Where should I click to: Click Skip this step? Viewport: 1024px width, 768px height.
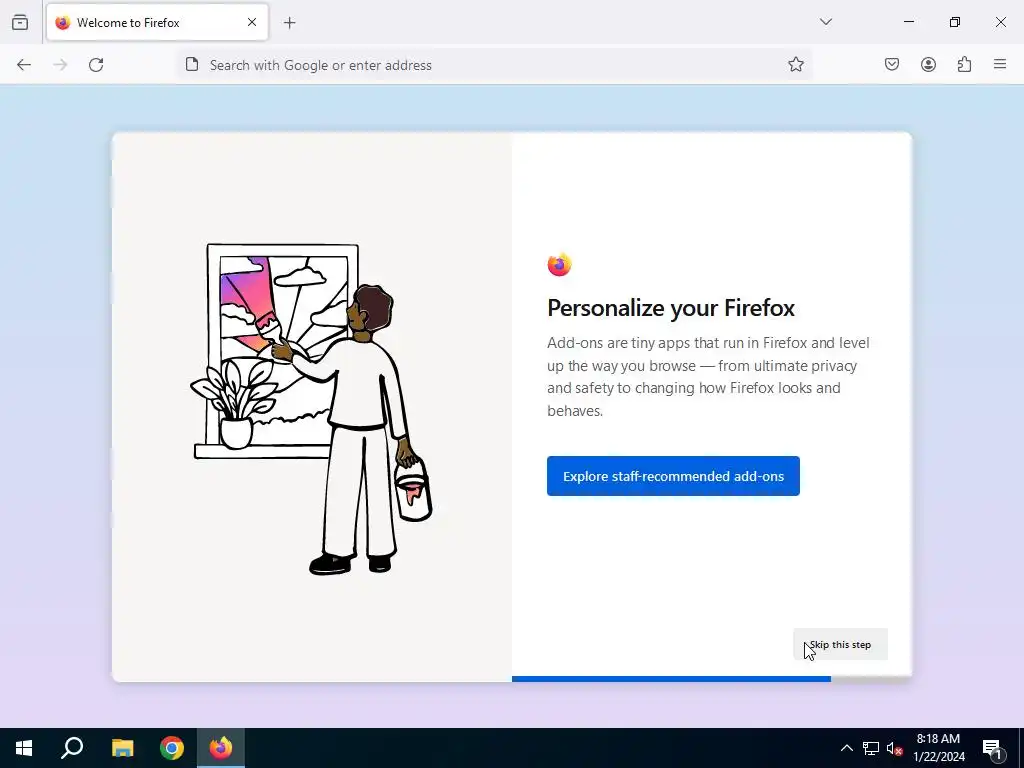840,645
